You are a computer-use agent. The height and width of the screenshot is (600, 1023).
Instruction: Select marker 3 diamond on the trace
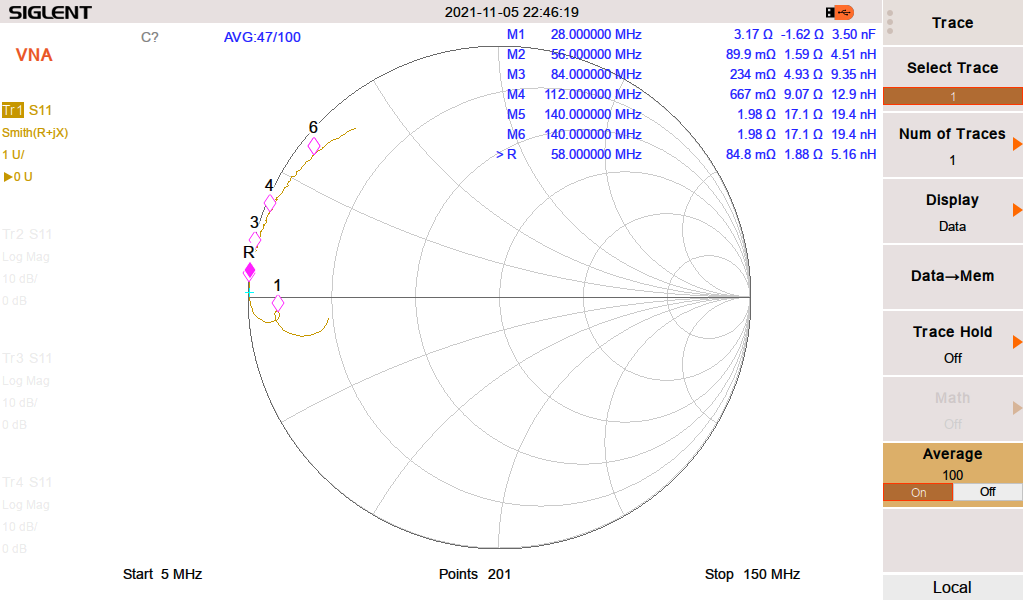255,239
